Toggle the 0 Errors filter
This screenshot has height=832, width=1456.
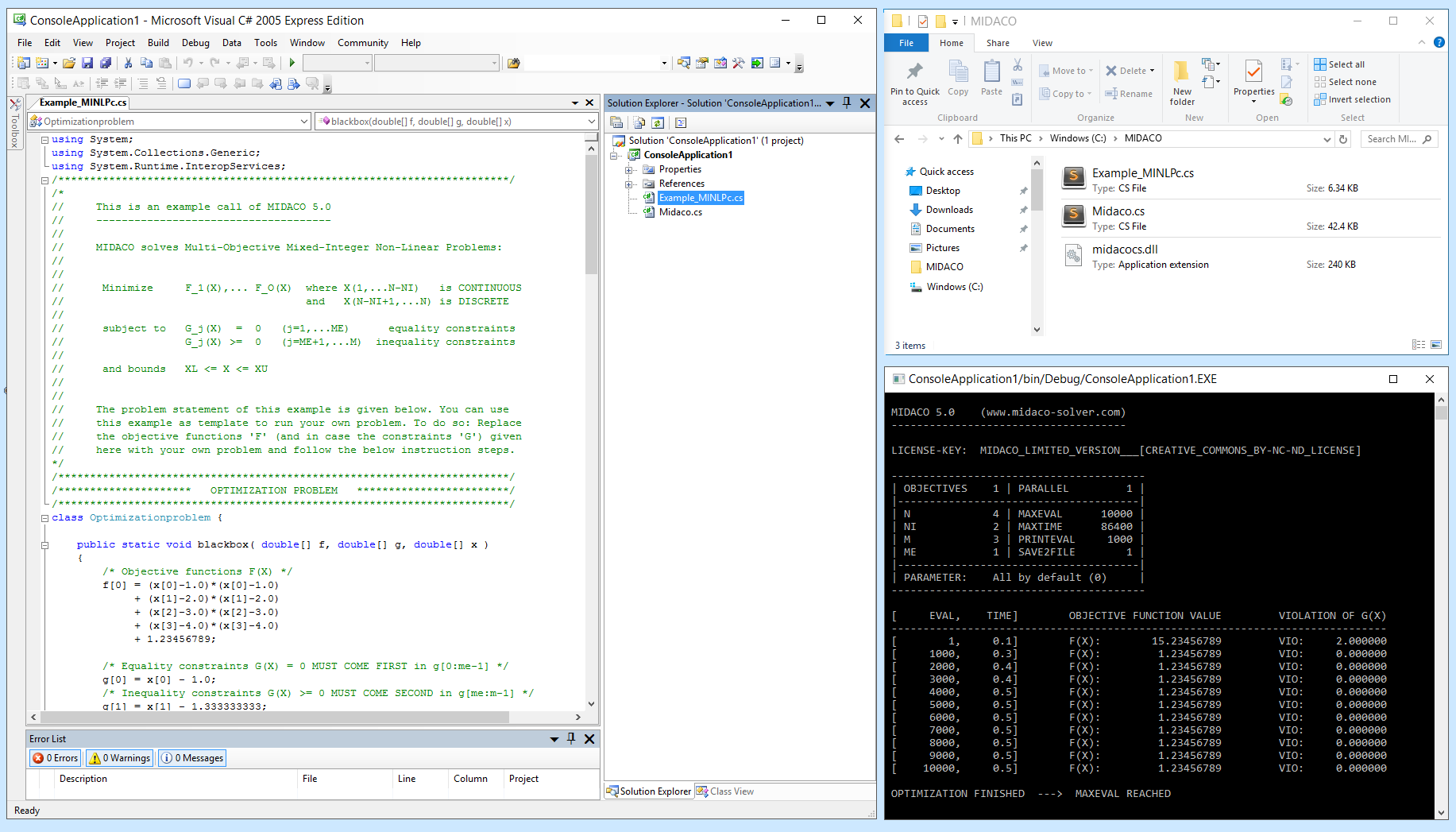point(56,758)
